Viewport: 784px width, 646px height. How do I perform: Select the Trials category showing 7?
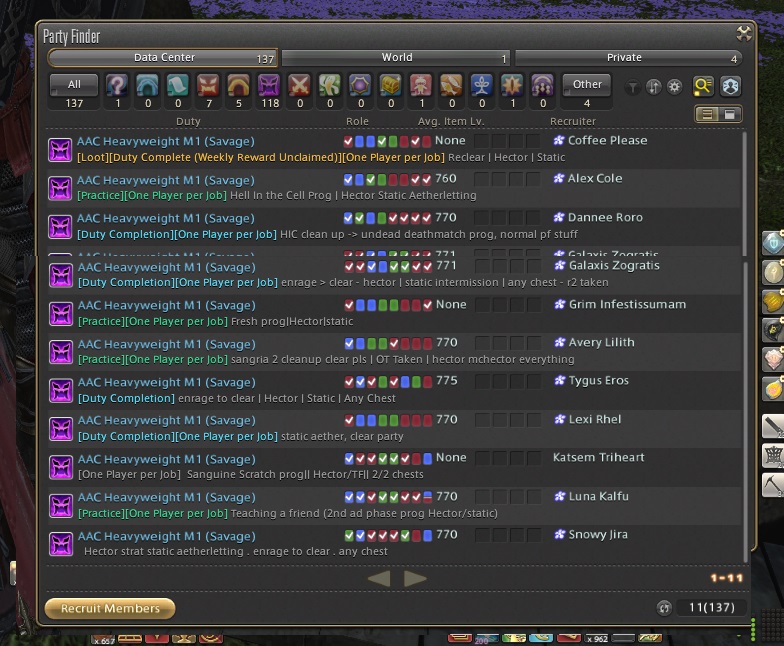(208, 85)
